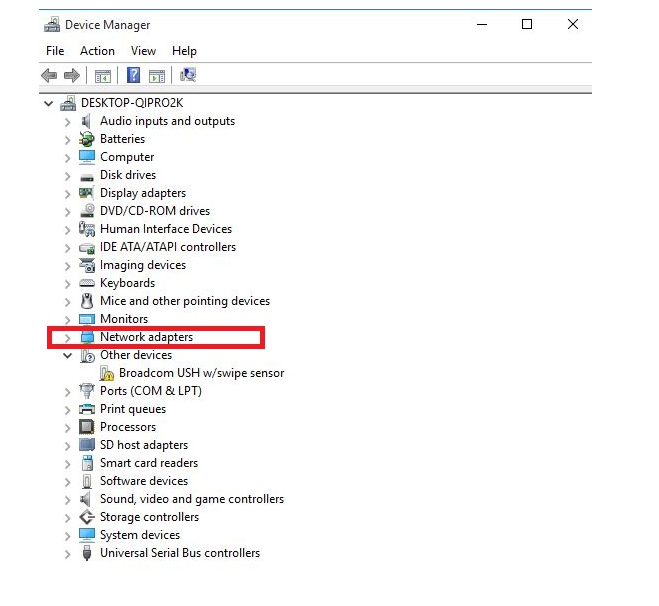Click the Computer monitor icon
Screen dimensions: 659x606
tap(87, 157)
